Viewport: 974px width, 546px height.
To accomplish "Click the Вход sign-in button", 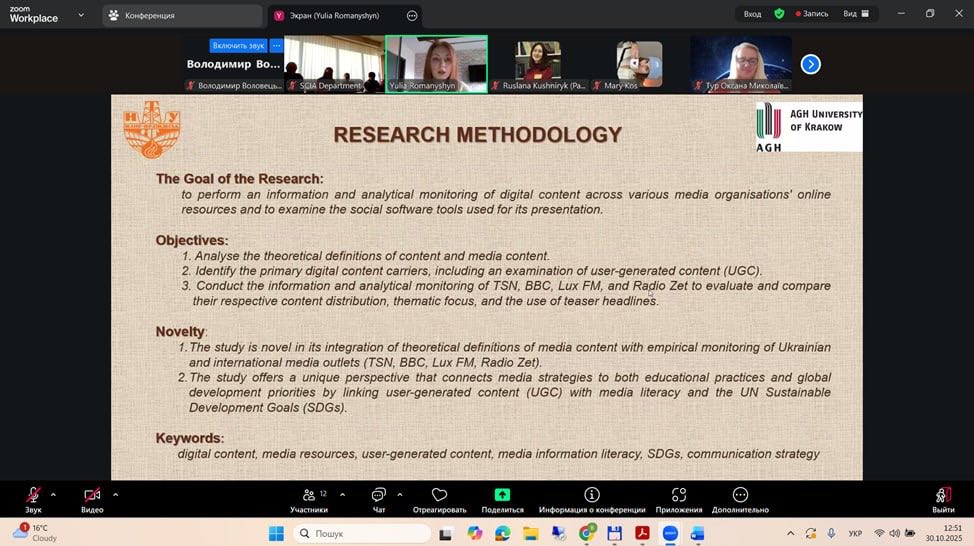I will pos(752,14).
